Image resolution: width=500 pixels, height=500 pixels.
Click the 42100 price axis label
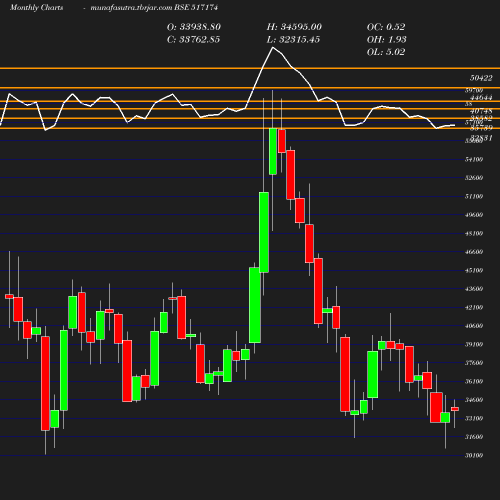point(474,308)
